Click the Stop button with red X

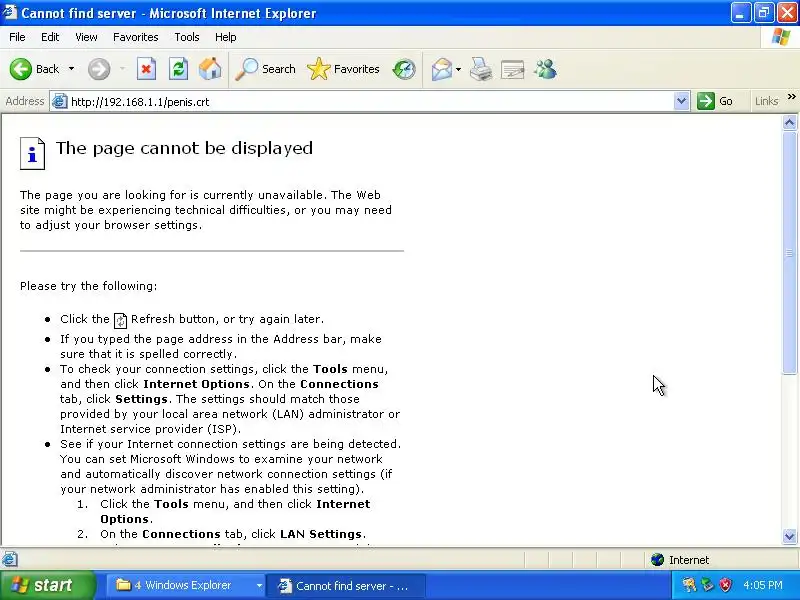146,69
